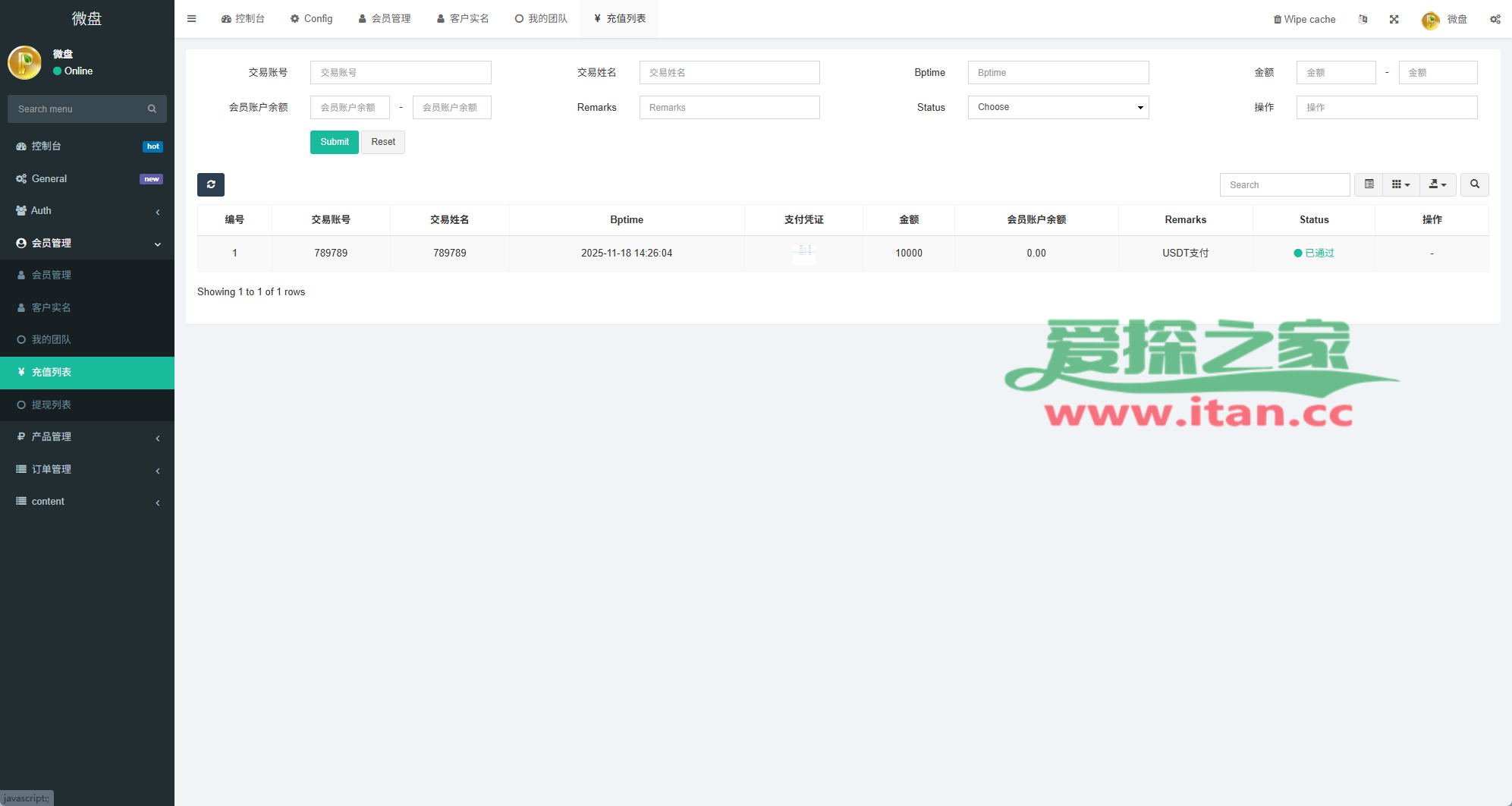Screen dimensions: 1512x806
Task: Toggle table card view
Action: tap(1369, 184)
